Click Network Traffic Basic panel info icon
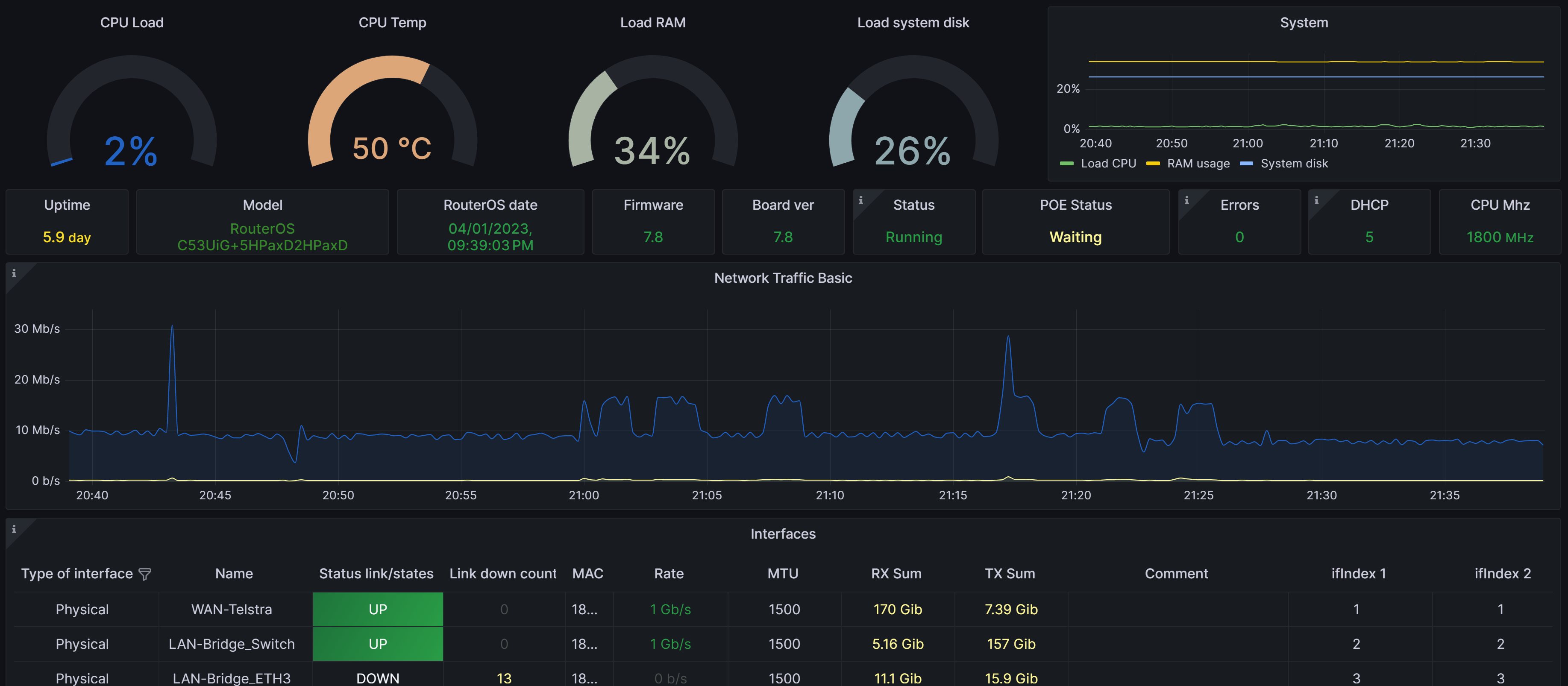 [x=14, y=273]
